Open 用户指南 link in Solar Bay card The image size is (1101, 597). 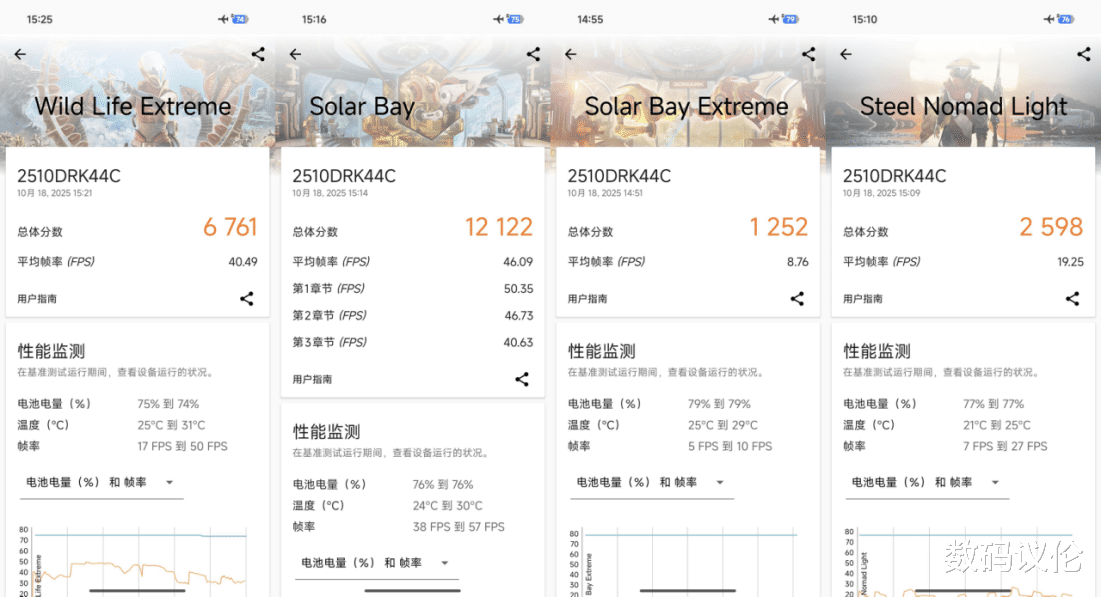313,380
